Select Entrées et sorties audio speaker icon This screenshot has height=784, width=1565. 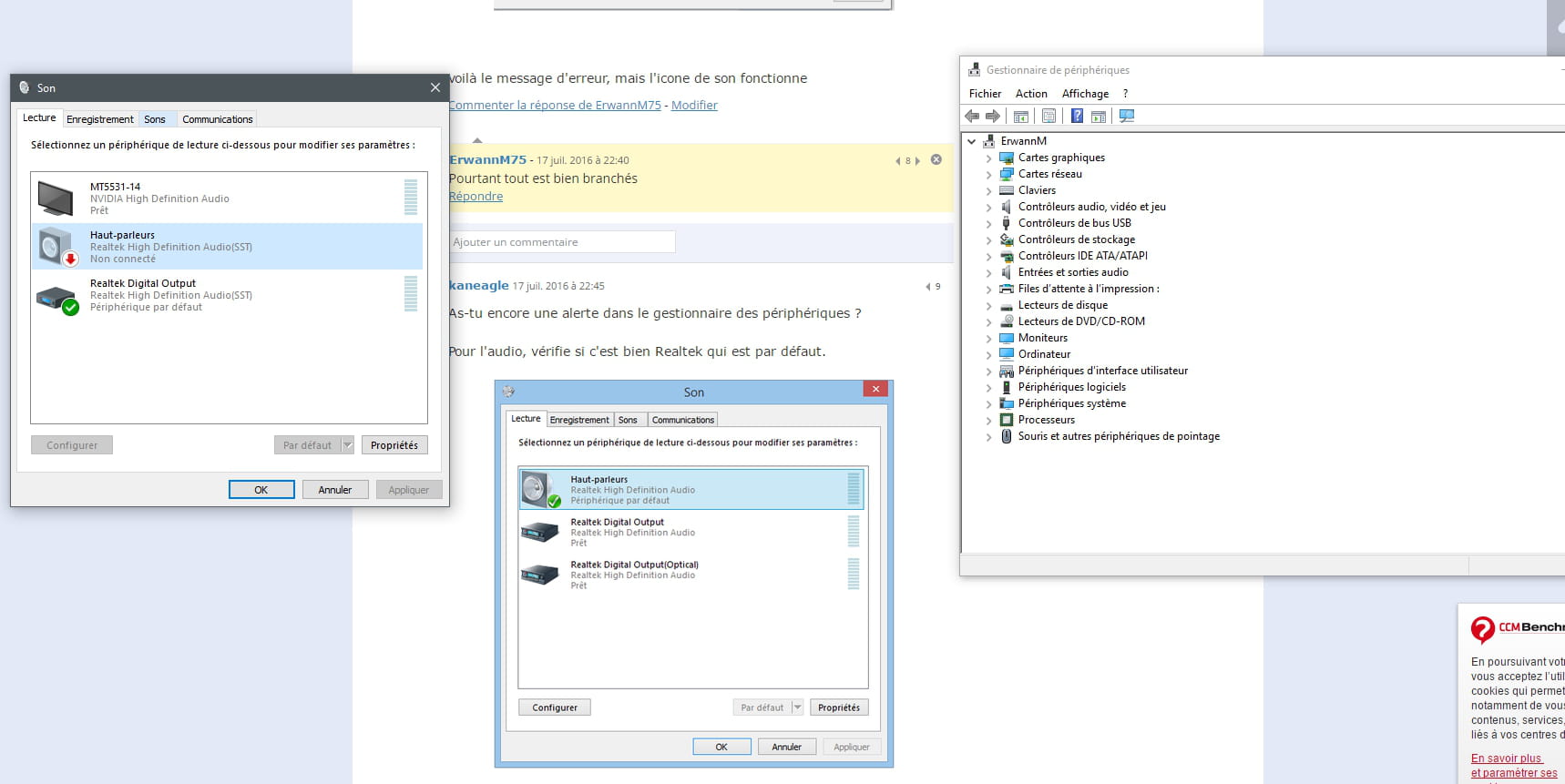[x=1007, y=272]
